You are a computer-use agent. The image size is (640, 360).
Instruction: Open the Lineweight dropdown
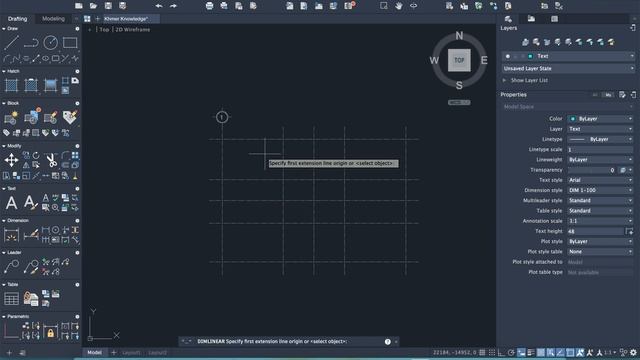click(600, 160)
